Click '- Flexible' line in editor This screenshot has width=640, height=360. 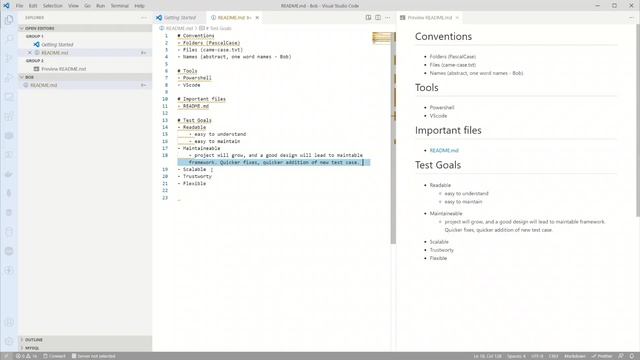(192, 184)
